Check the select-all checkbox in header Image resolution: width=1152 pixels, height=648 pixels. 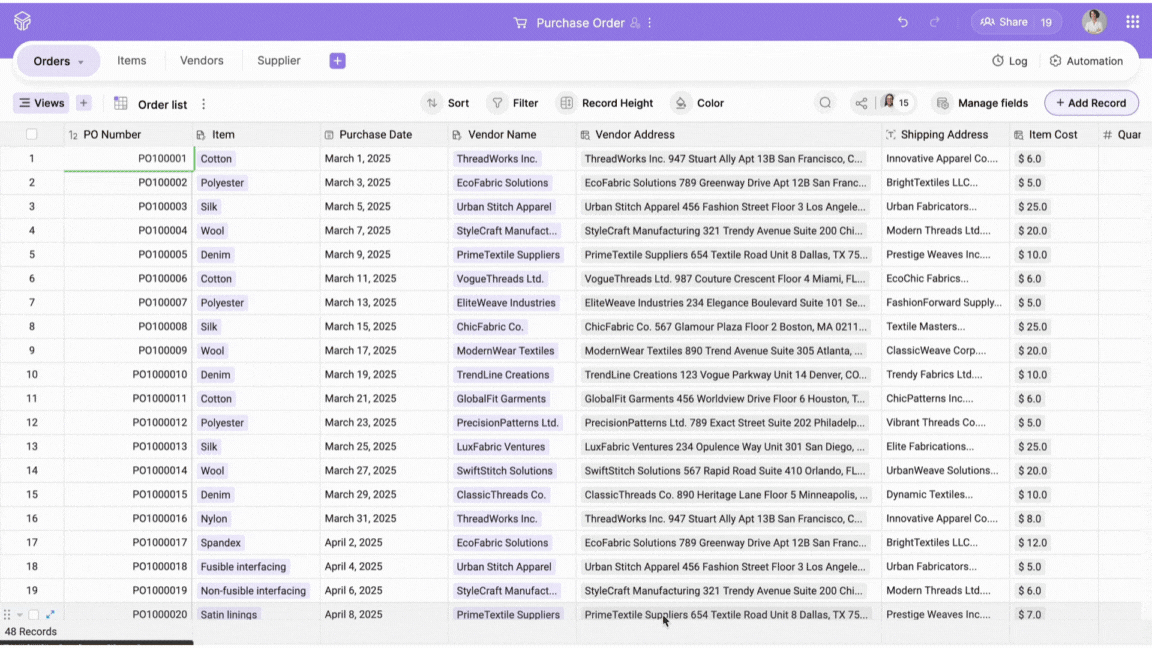pos(32,135)
